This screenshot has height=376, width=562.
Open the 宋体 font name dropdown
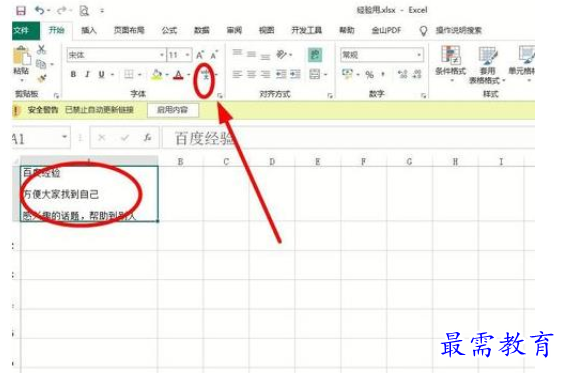162,55
